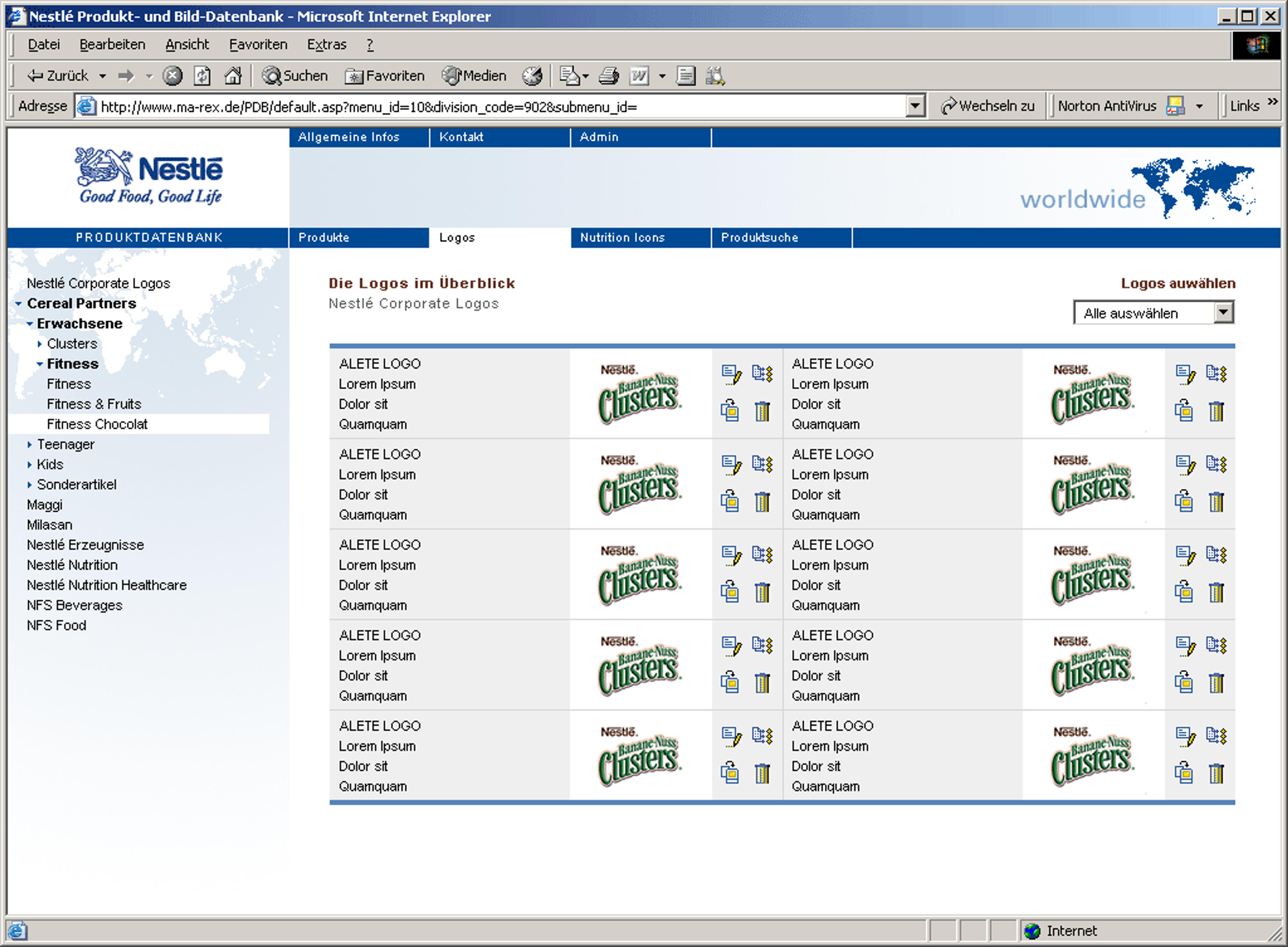
Task: Open the Datei menu
Action: [44, 45]
